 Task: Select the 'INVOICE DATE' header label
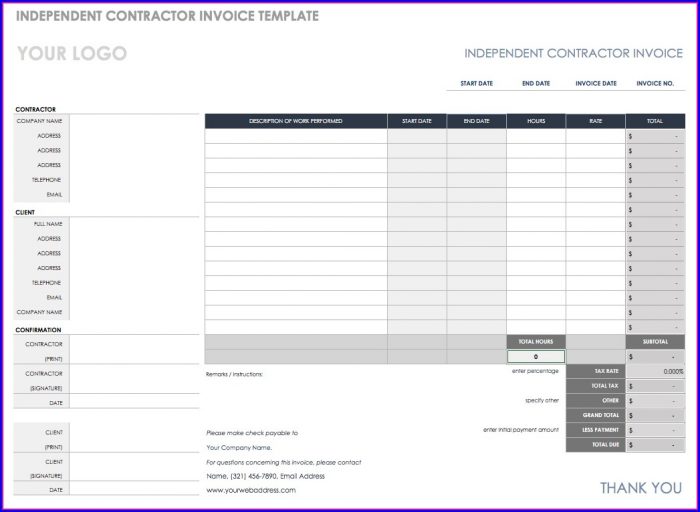coord(596,83)
